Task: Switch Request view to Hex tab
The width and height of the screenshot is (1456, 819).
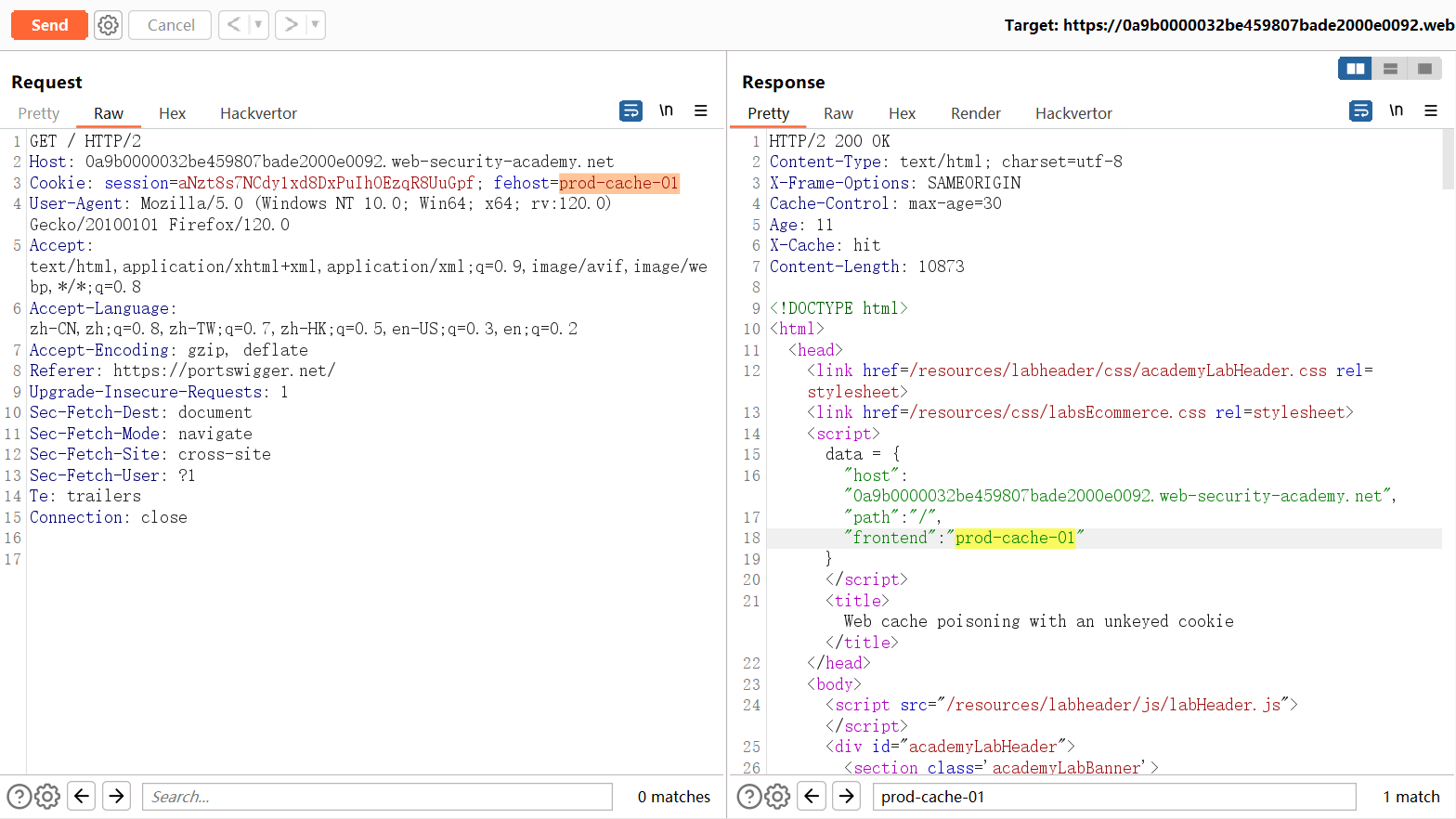Action: (172, 113)
